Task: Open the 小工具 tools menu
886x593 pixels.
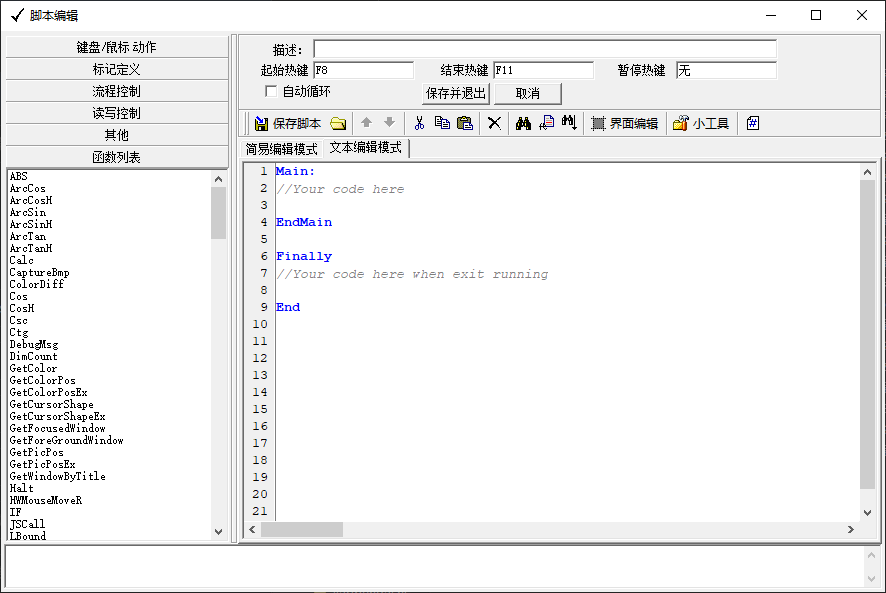Action: point(701,123)
